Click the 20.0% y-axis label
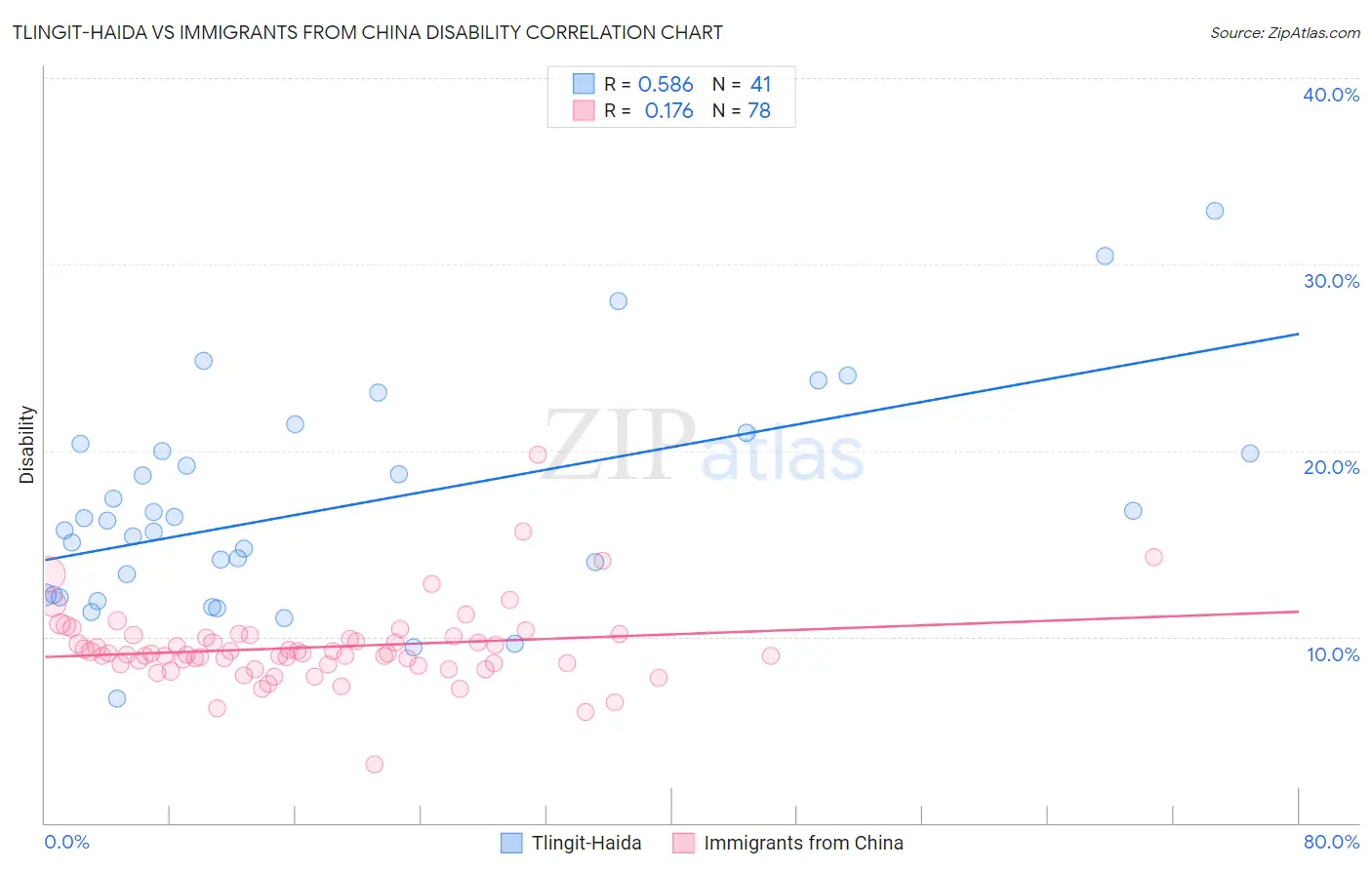Screen dimensions: 1372x870 tap(1331, 467)
